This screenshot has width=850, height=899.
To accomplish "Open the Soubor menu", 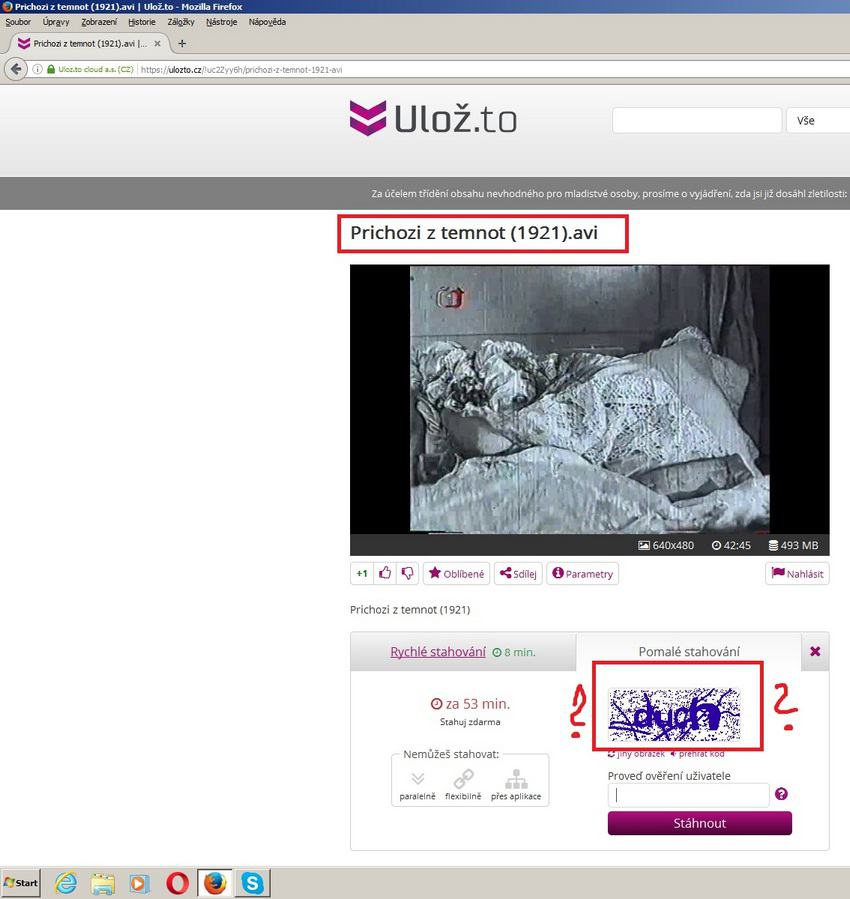I will 18,22.
